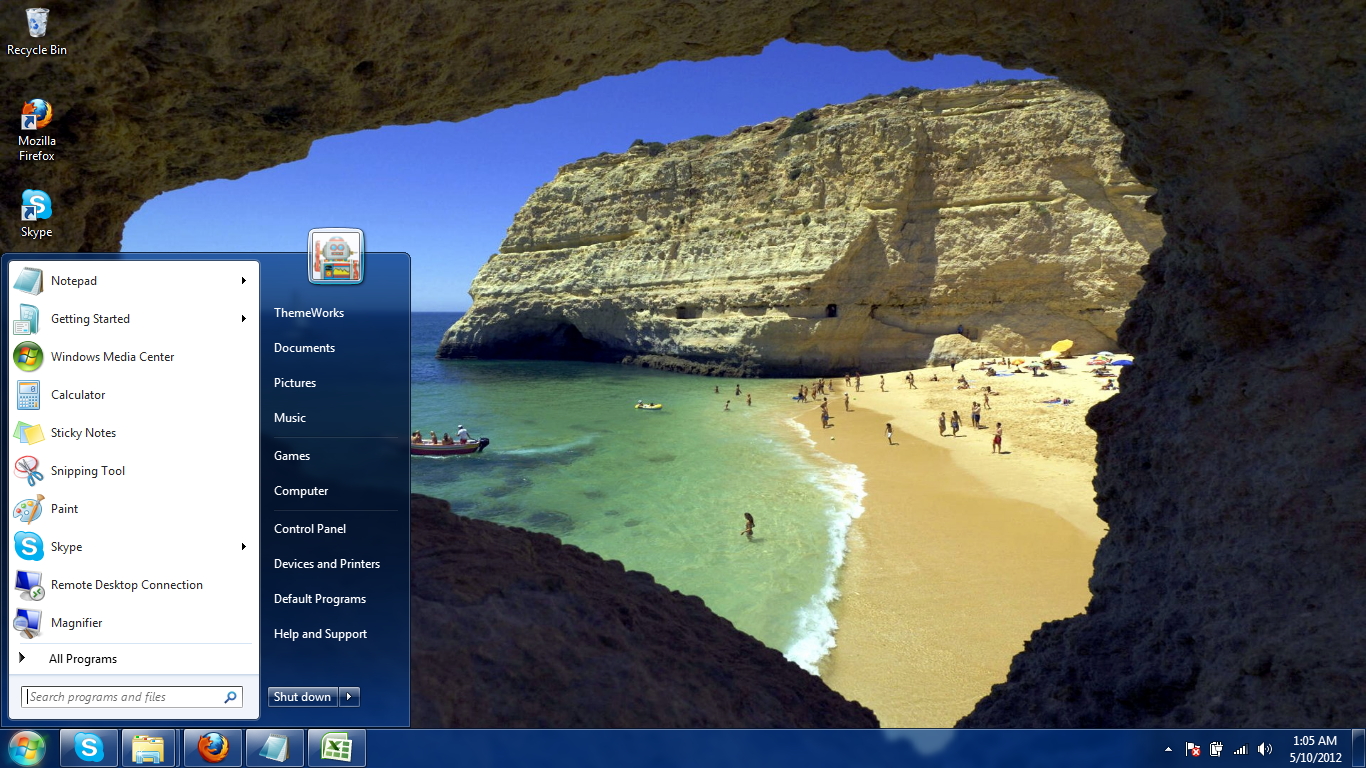Click the Shut down button

point(302,696)
